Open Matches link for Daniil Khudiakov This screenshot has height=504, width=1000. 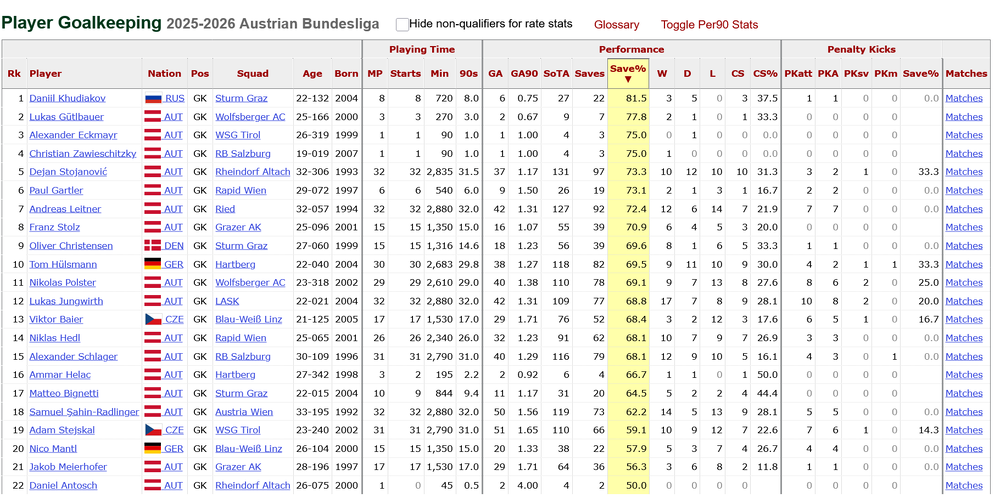tap(964, 98)
